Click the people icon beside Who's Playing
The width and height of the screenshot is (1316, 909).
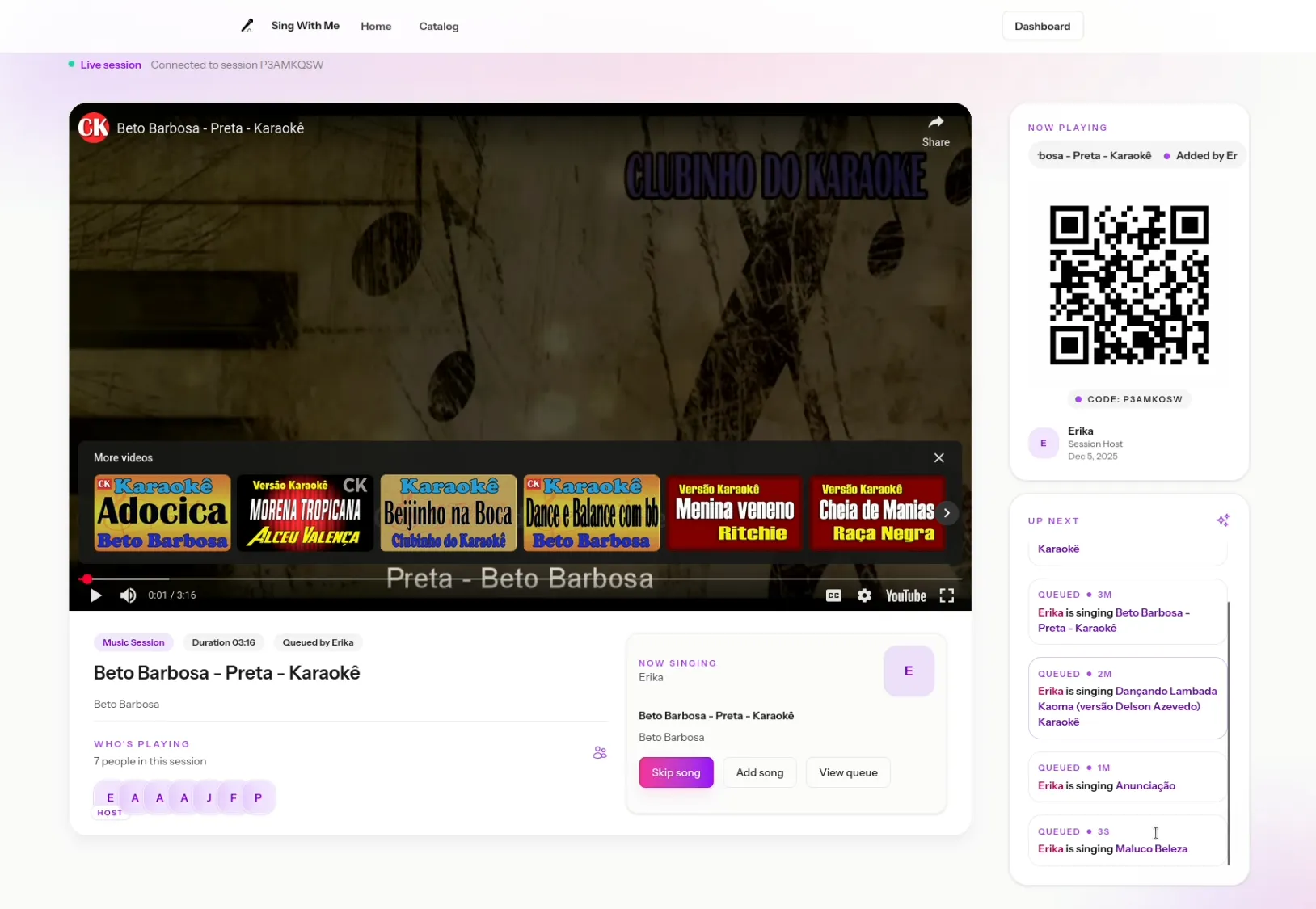(x=599, y=752)
